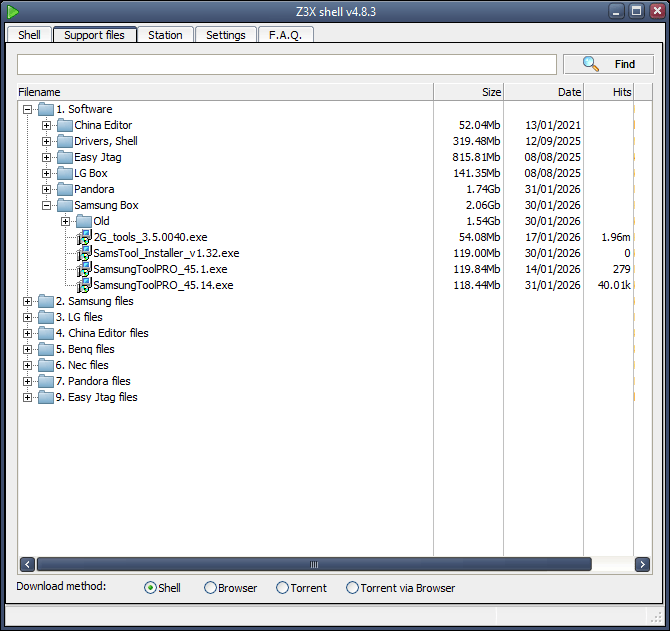The height and width of the screenshot is (631, 670).
Task: Click the green Z3X play icon in title bar
Action: coord(13,12)
